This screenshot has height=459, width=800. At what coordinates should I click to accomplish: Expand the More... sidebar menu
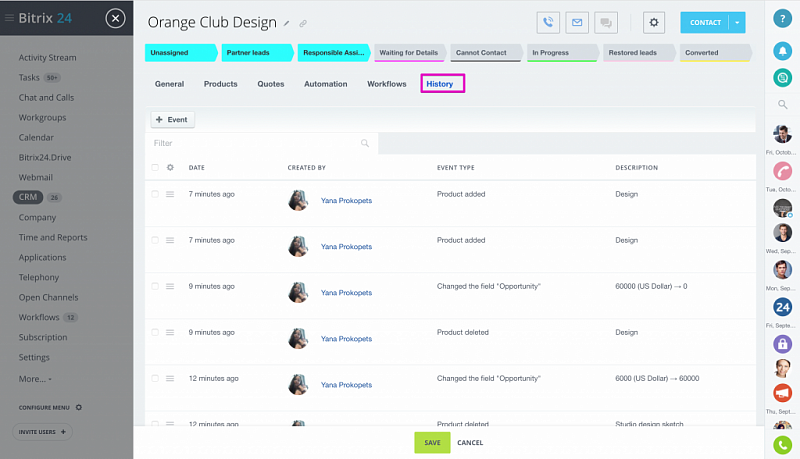pyautogui.click(x=35, y=379)
